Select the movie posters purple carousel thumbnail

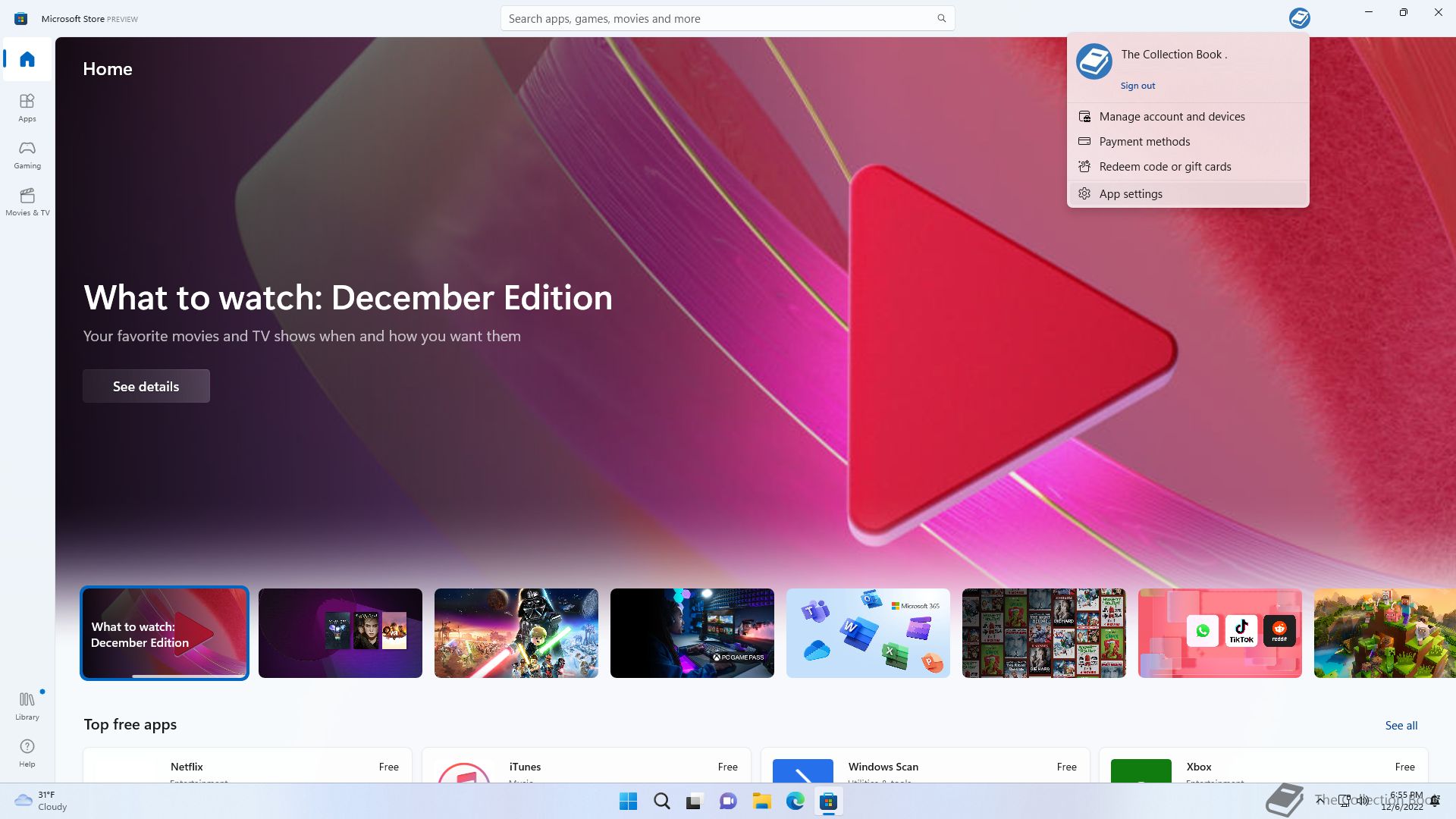coord(340,633)
